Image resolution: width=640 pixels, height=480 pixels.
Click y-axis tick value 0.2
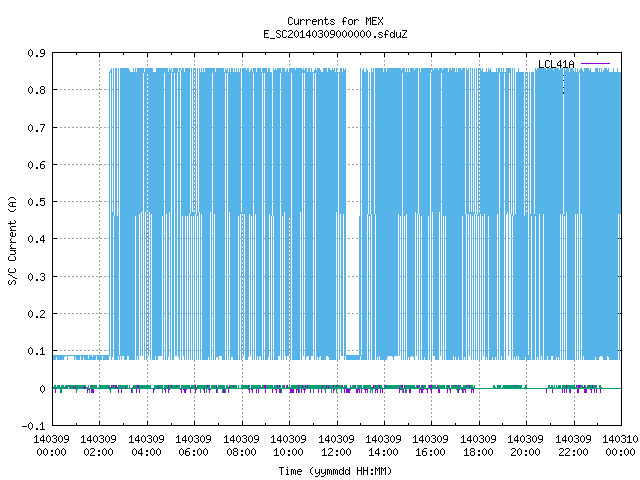tap(36, 314)
